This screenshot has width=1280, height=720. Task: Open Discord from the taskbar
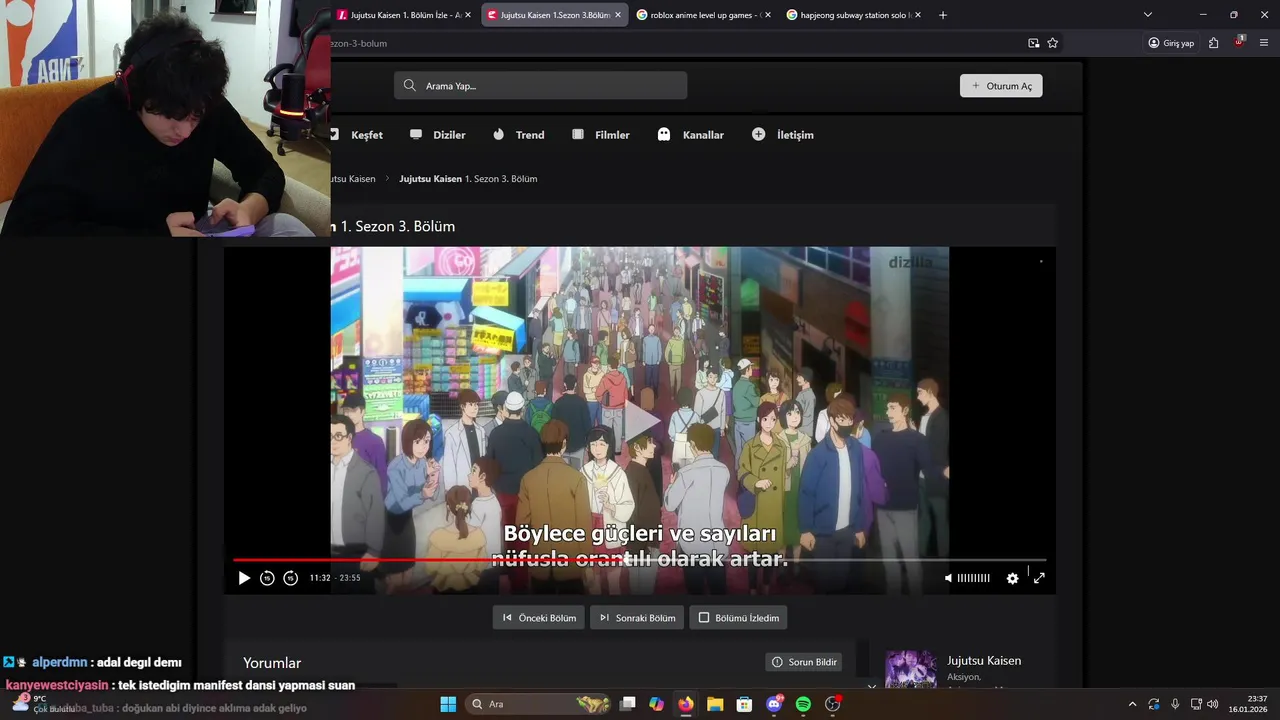click(774, 704)
